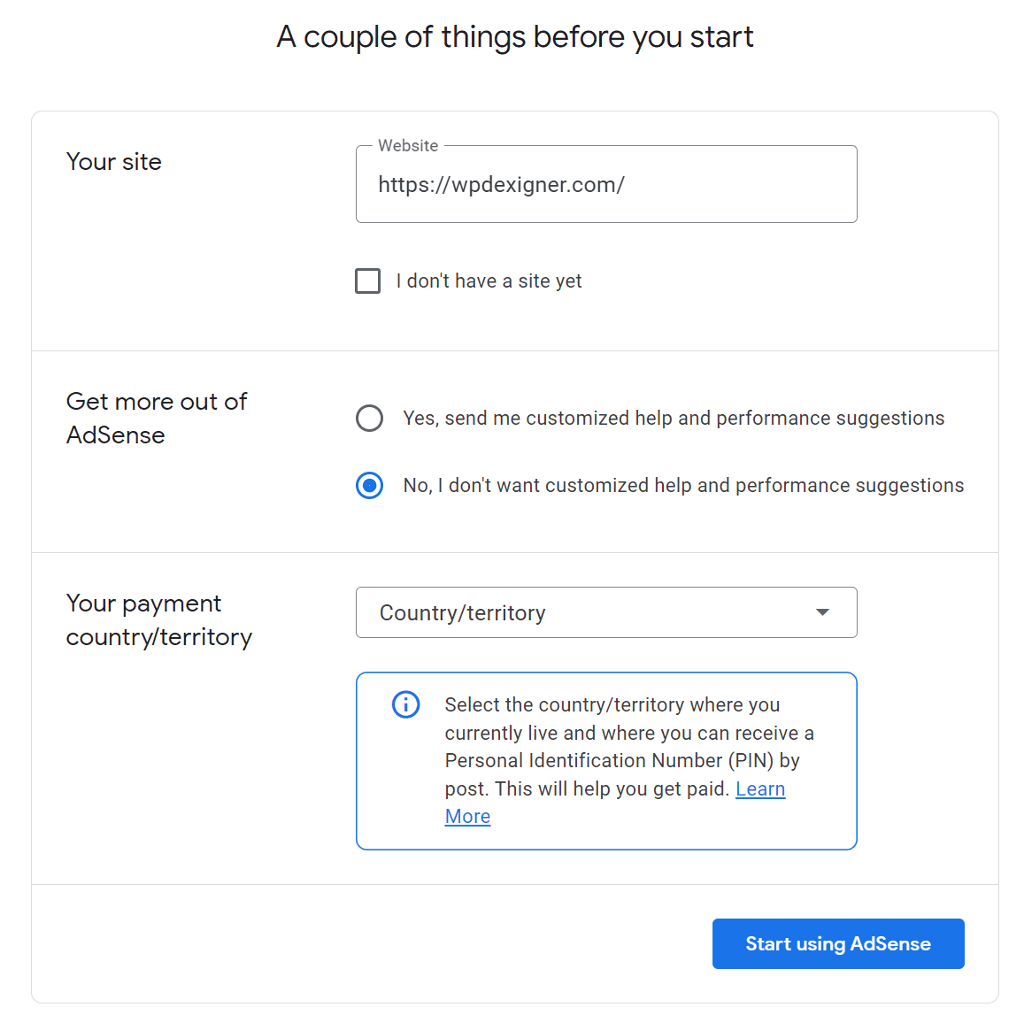Click the page title "A couple of things before you start"
This screenshot has height=1015, width=1024.
click(x=515, y=38)
